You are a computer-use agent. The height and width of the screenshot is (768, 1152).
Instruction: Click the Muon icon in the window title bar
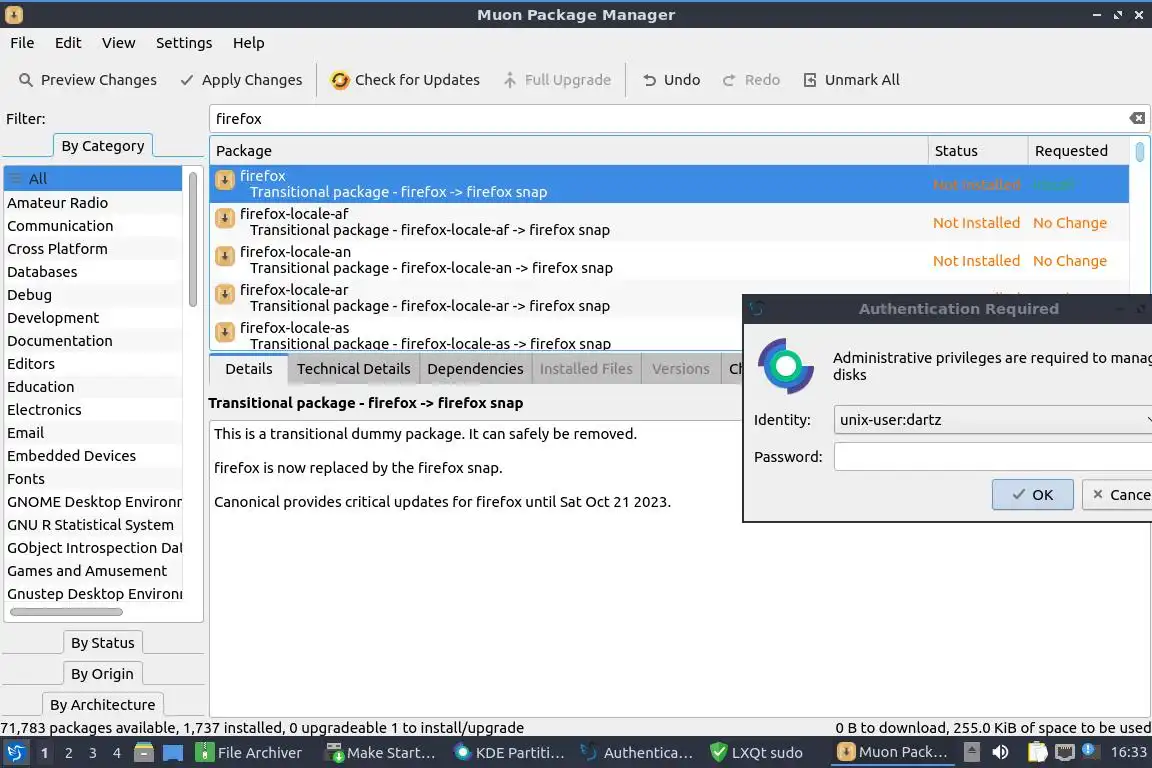click(13, 14)
